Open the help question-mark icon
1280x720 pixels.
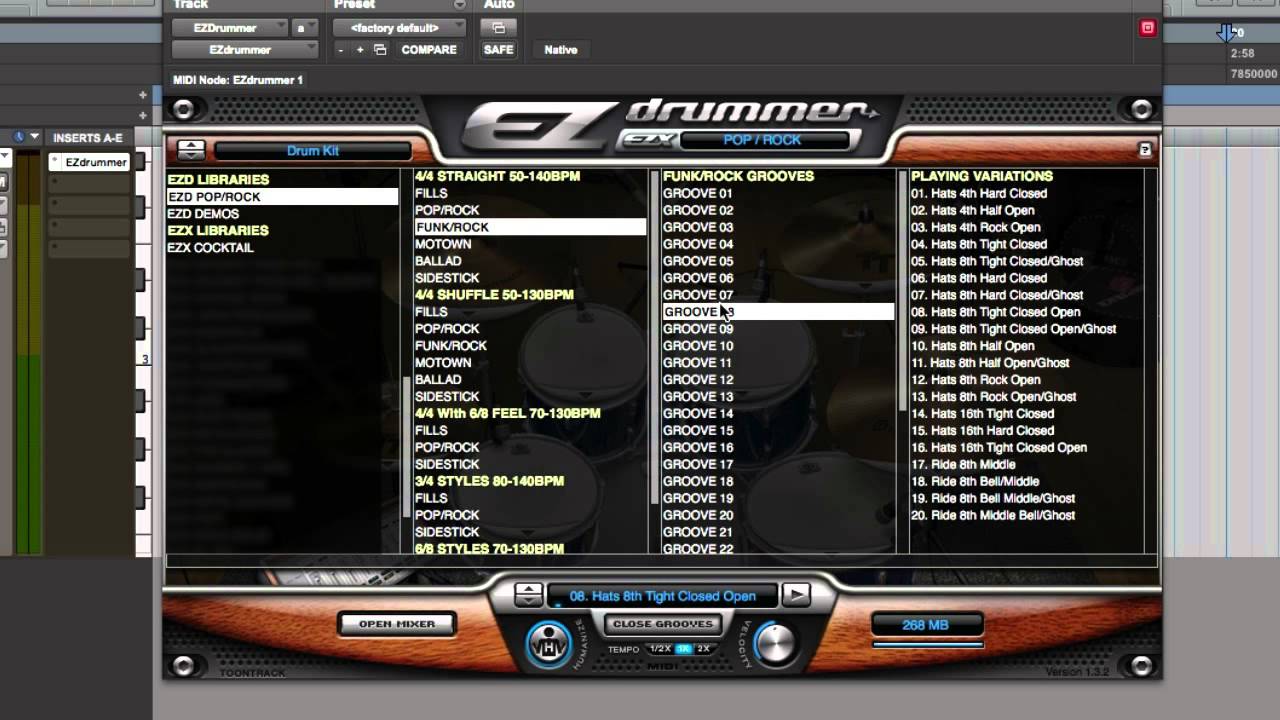point(1146,150)
